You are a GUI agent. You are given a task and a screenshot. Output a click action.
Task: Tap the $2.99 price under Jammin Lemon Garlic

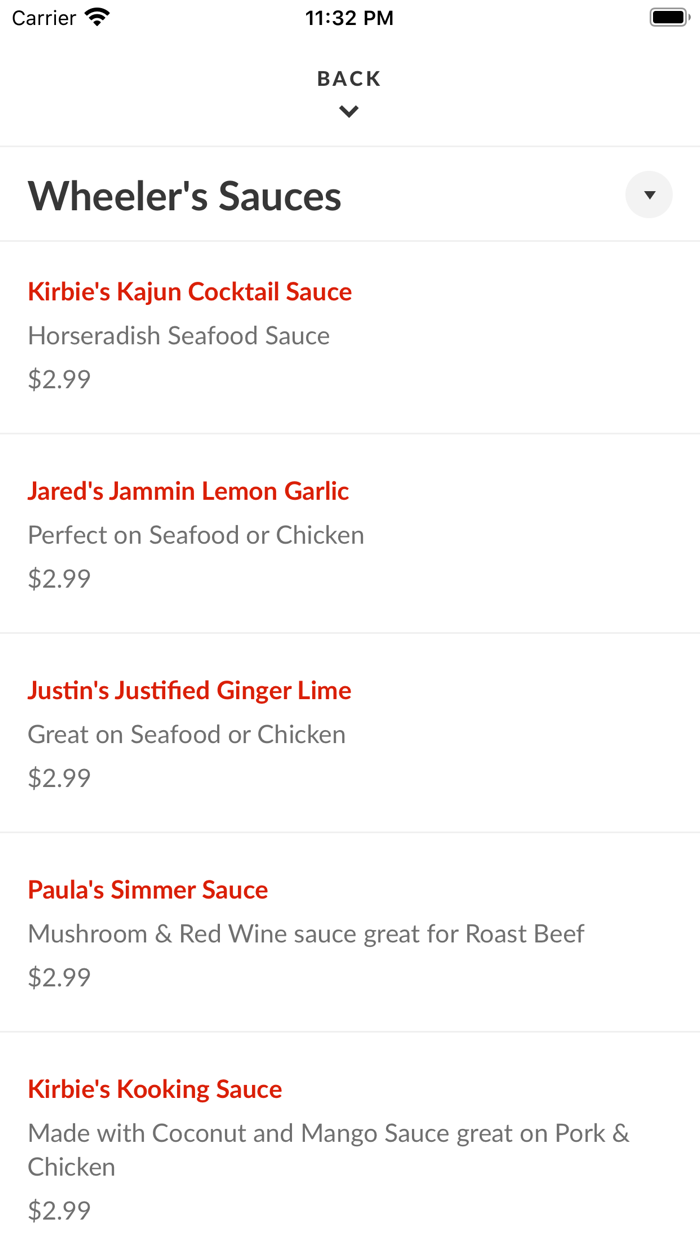click(x=59, y=579)
